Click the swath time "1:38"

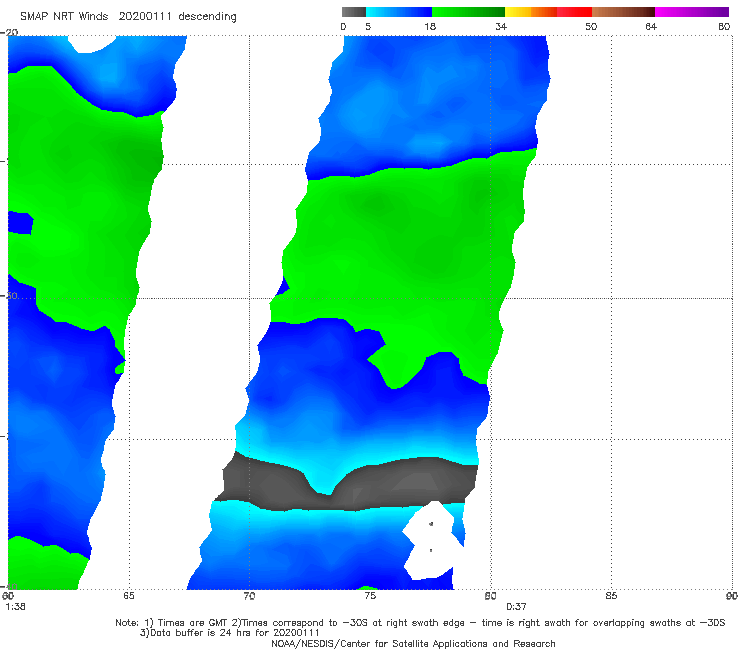[x=16, y=607]
